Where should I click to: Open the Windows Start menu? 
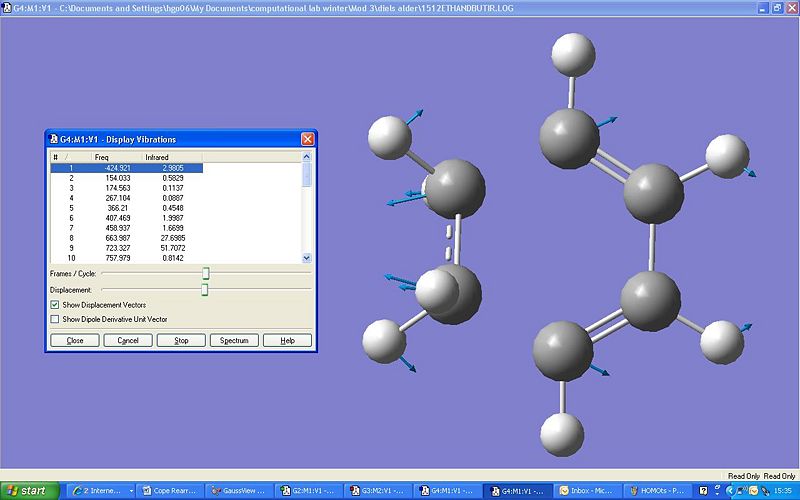click(29, 491)
